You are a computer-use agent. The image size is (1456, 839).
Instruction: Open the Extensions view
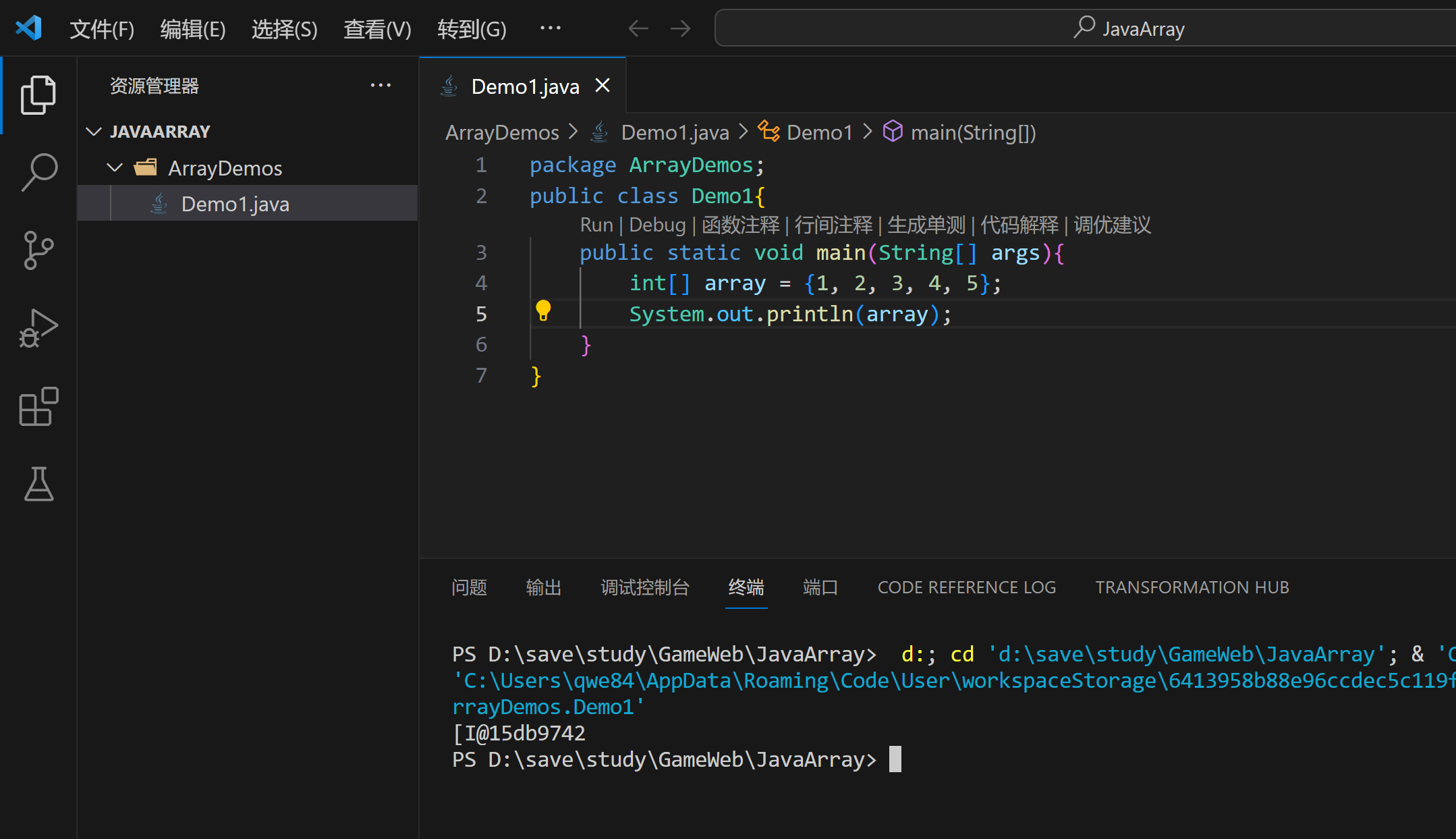click(x=38, y=406)
